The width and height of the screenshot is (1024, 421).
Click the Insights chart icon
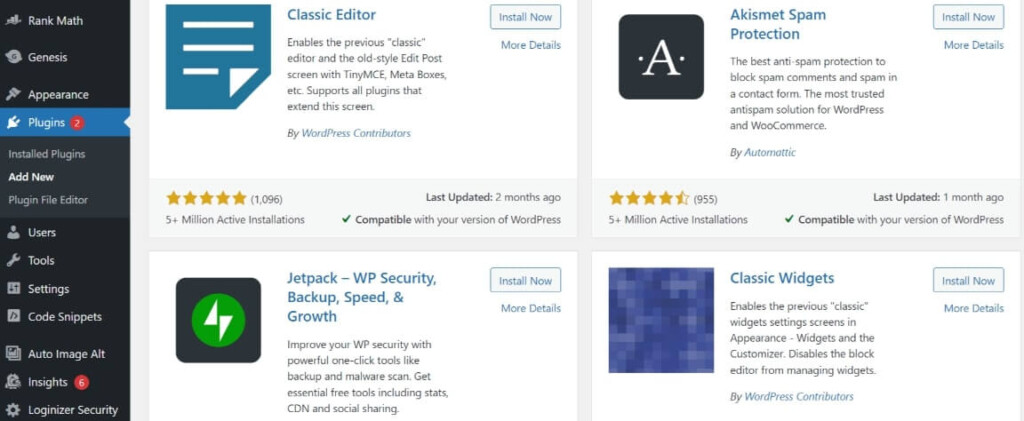click(x=13, y=382)
